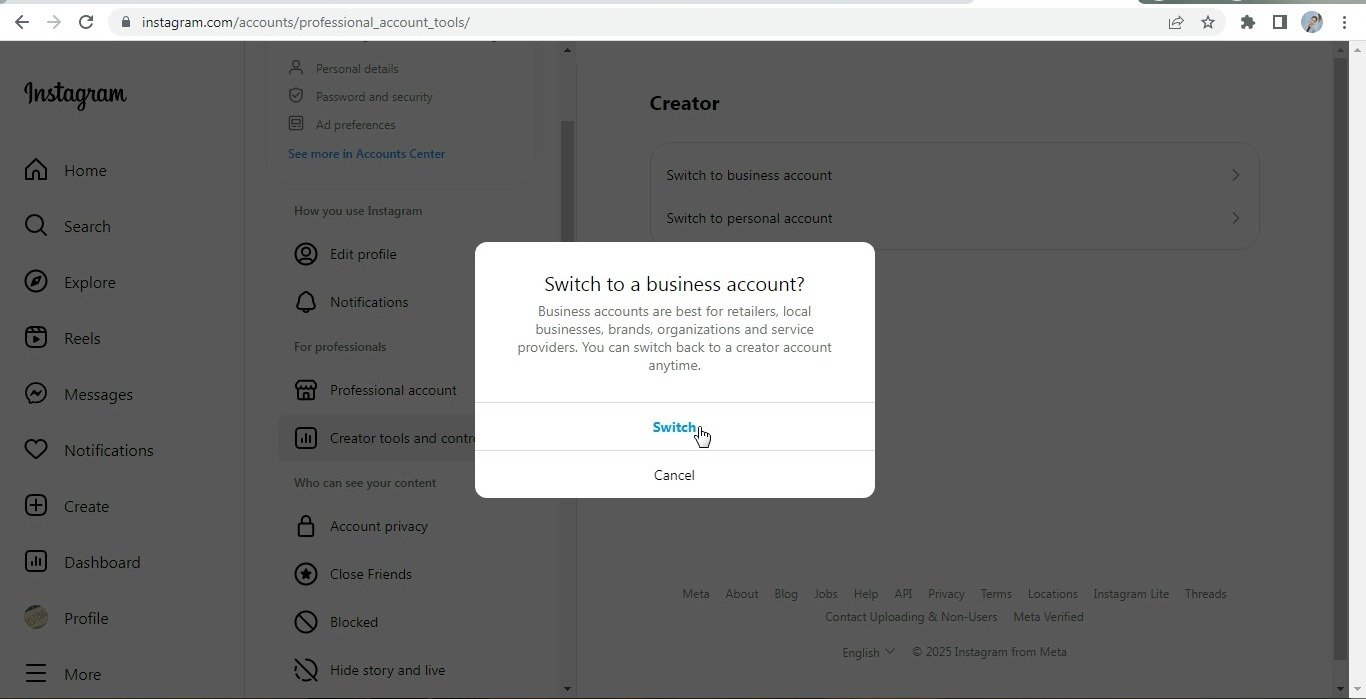Click the Creator tools chart icon
Image resolution: width=1366 pixels, height=699 pixels.
[306, 438]
